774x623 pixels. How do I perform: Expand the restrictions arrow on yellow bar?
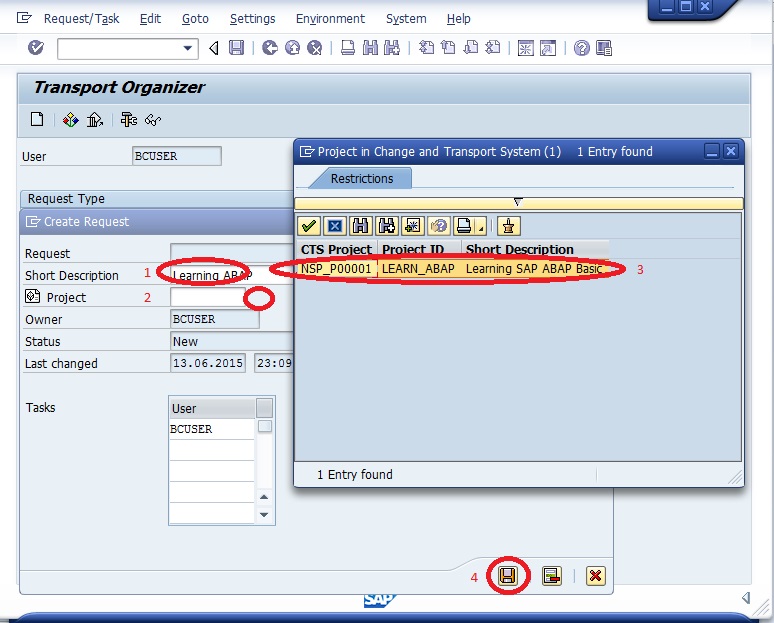518,202
